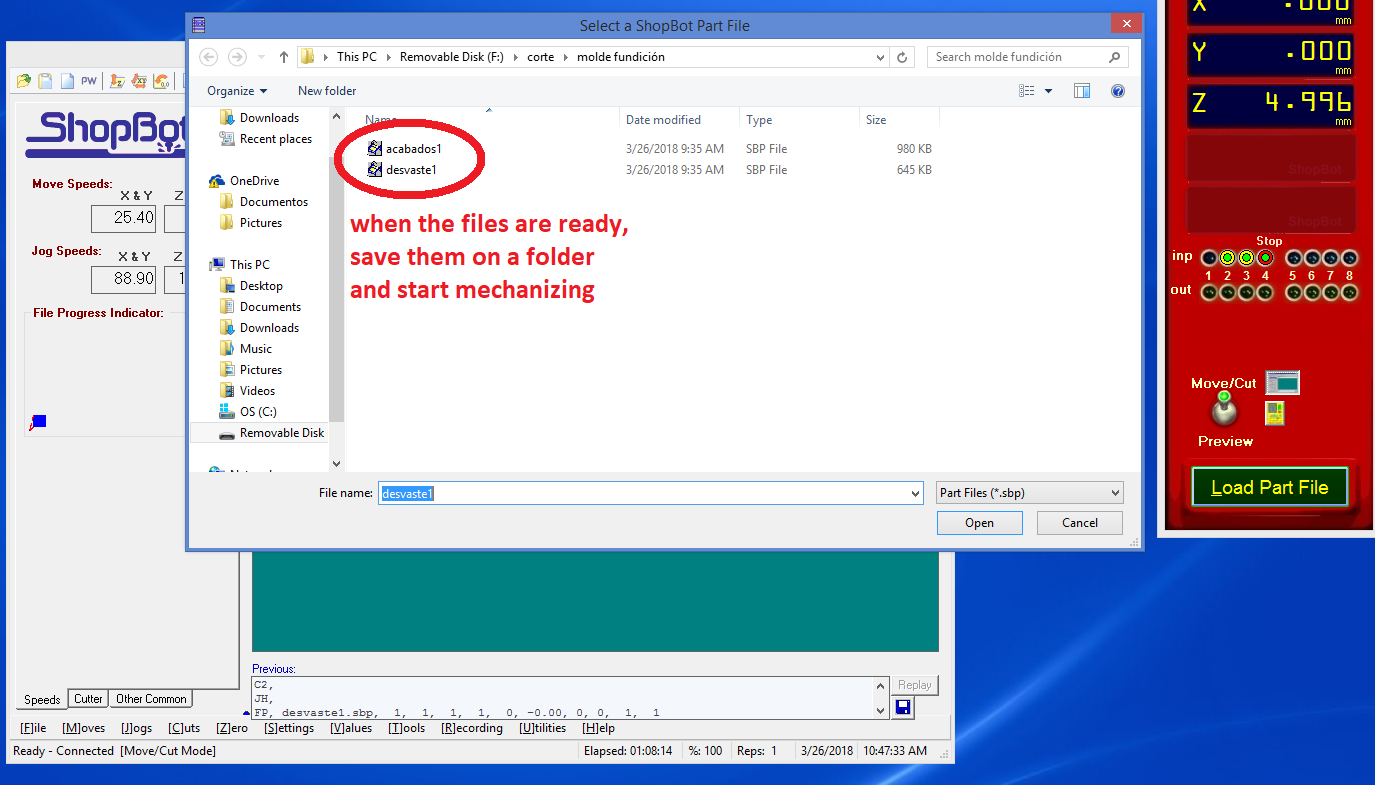The width and height of the screenshot is (1375, 785).
Task: Toggle the preview pane icon in dialog
Action: (x=1082, y=91)
